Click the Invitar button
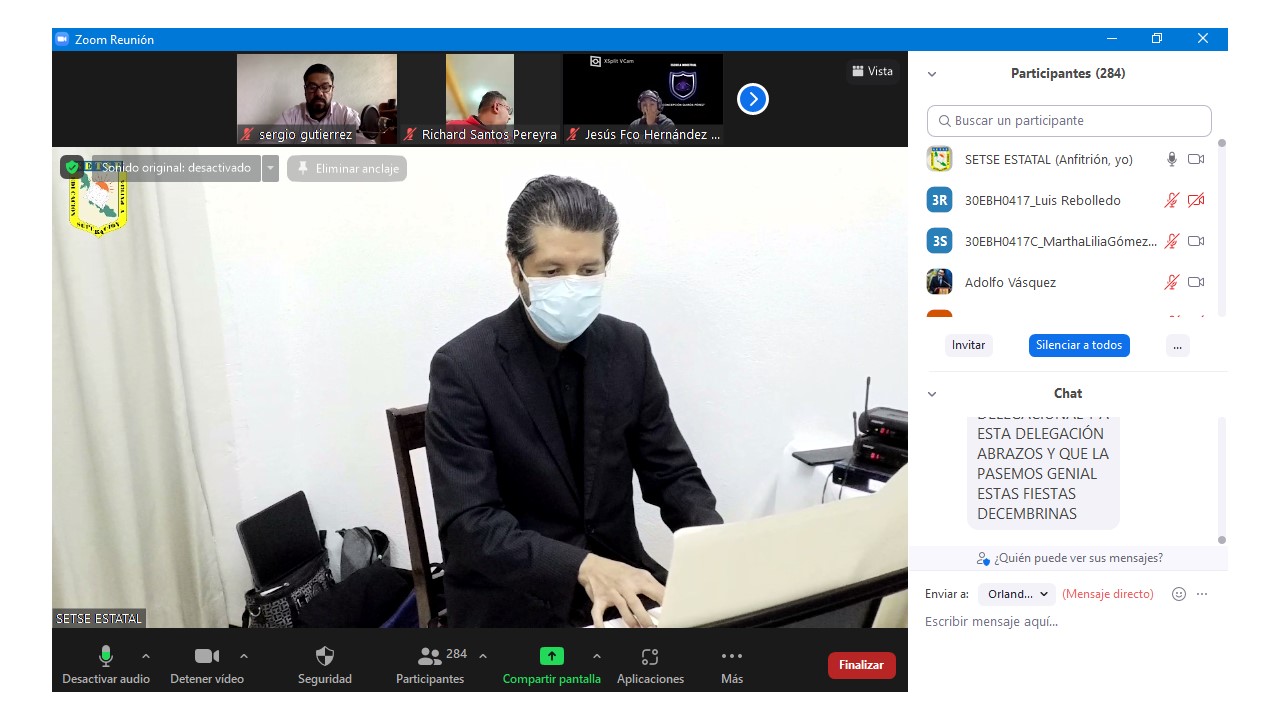Image resolution: width=1280 pixels, height=720 pixels. pyautogui.click(x=968, y=345)
